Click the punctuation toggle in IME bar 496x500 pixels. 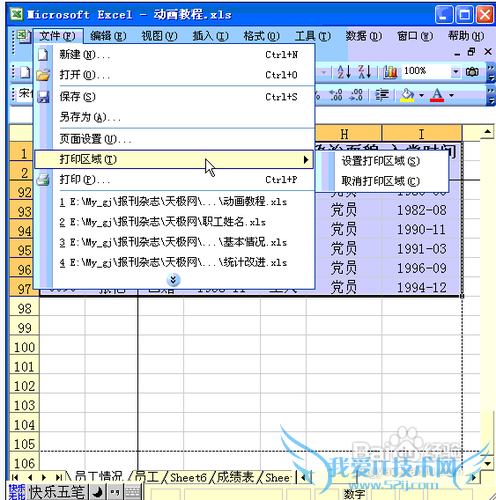coord(115,492)
